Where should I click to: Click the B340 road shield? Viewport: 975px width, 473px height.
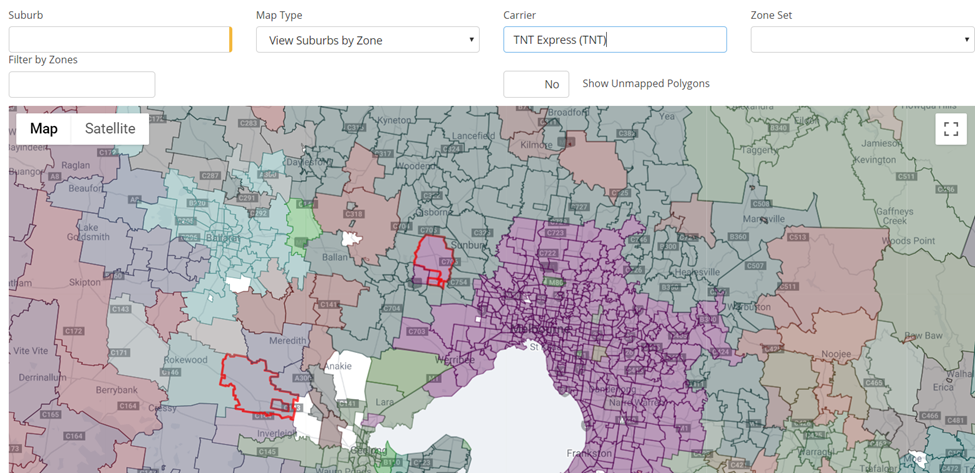[779, 128]
